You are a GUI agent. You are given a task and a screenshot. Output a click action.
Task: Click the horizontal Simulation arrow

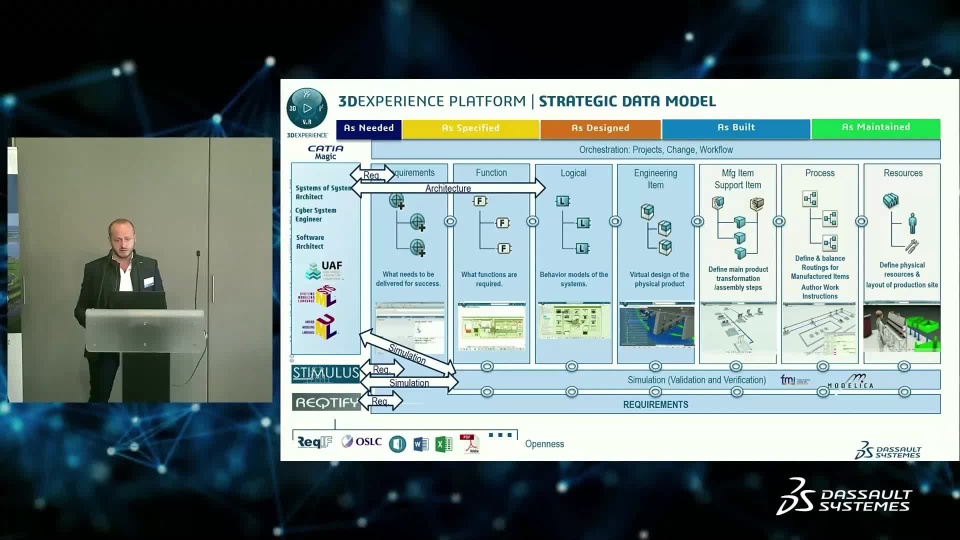pos(409,383)
